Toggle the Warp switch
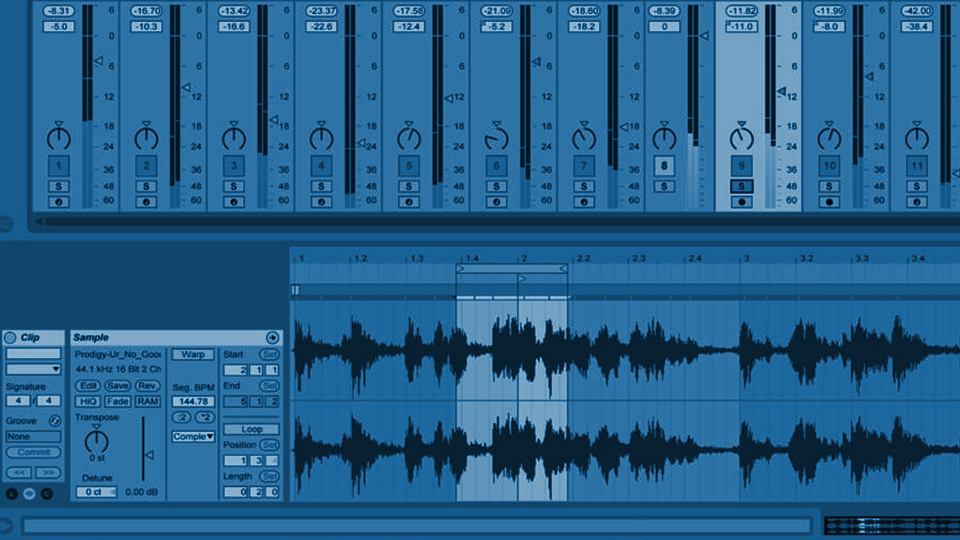 (x=193, y=354)
